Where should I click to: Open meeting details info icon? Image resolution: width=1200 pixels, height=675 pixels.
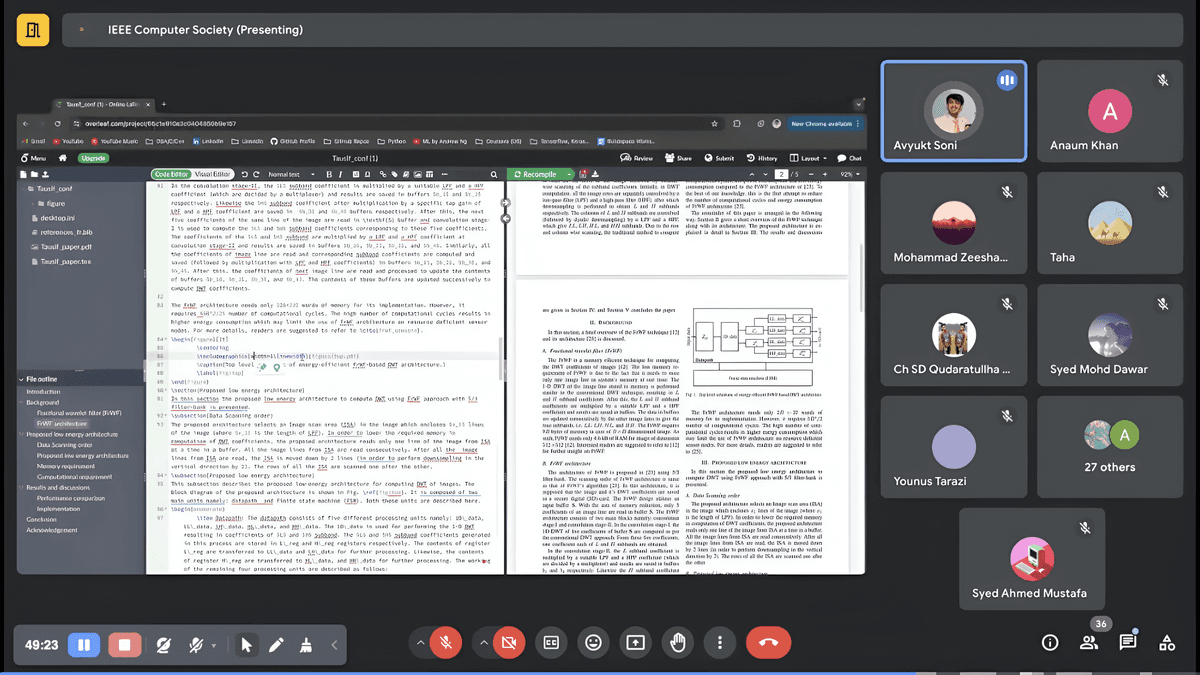click(x=1050, y=643)
